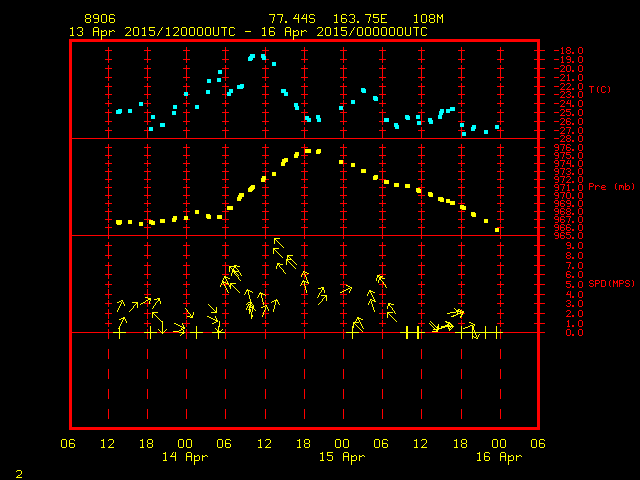Click the 971.0 value beside Pre (mb)
Viewport: 640px width, 480px height.
568,188
